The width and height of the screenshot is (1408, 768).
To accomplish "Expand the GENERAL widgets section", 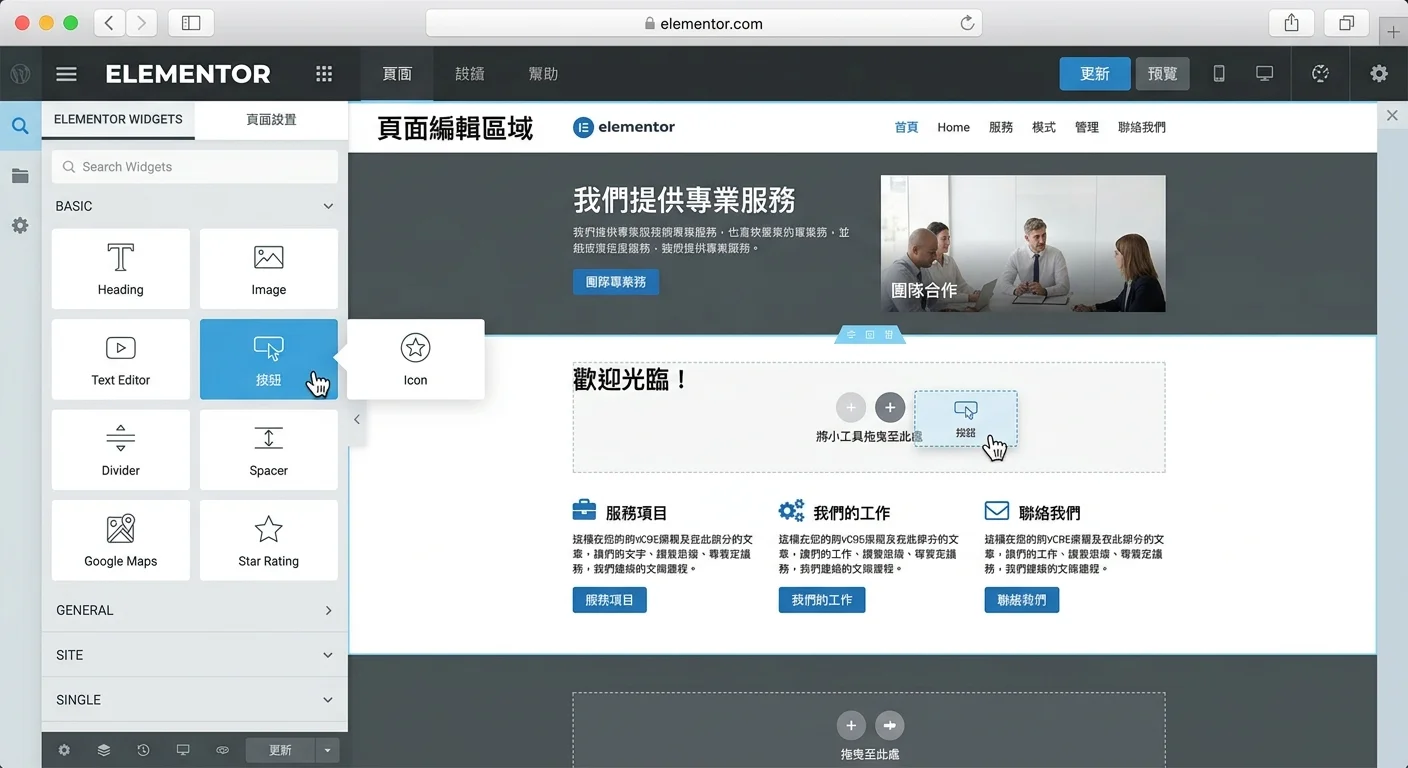I will pos(327,610).
